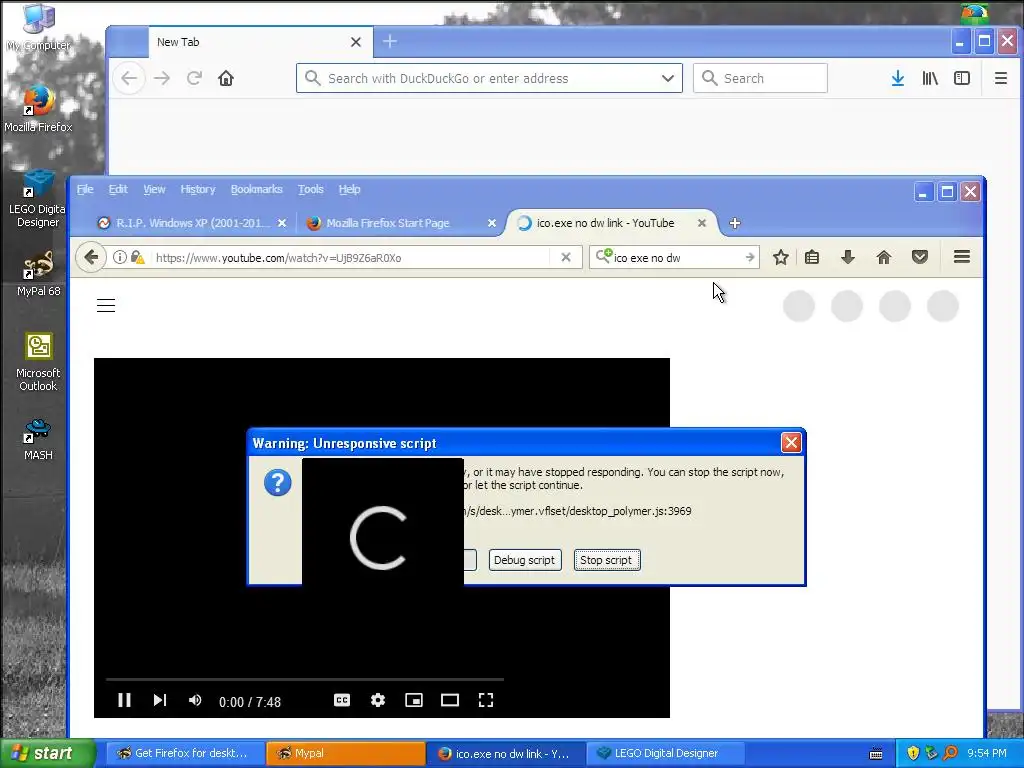Go home in the New Tab window toolbar
Viewport: 1024px width, 768px height.
tap(226, 78)
